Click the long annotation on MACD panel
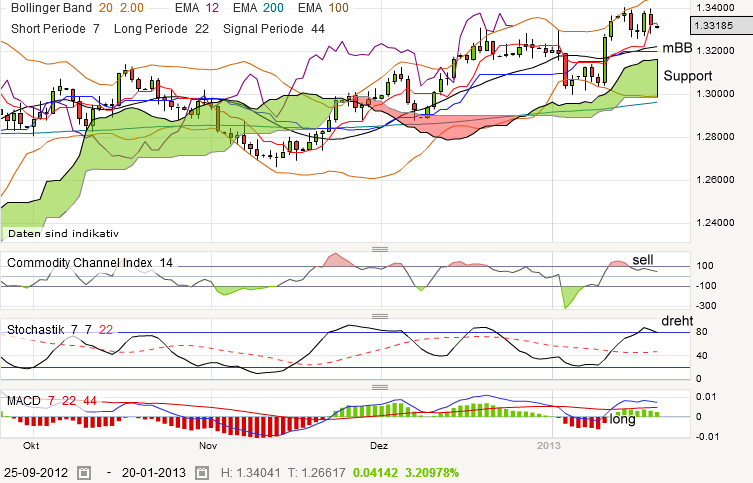The height and width of the screenshot is (483, 753). pyautogui.click(x=622, y=419)
